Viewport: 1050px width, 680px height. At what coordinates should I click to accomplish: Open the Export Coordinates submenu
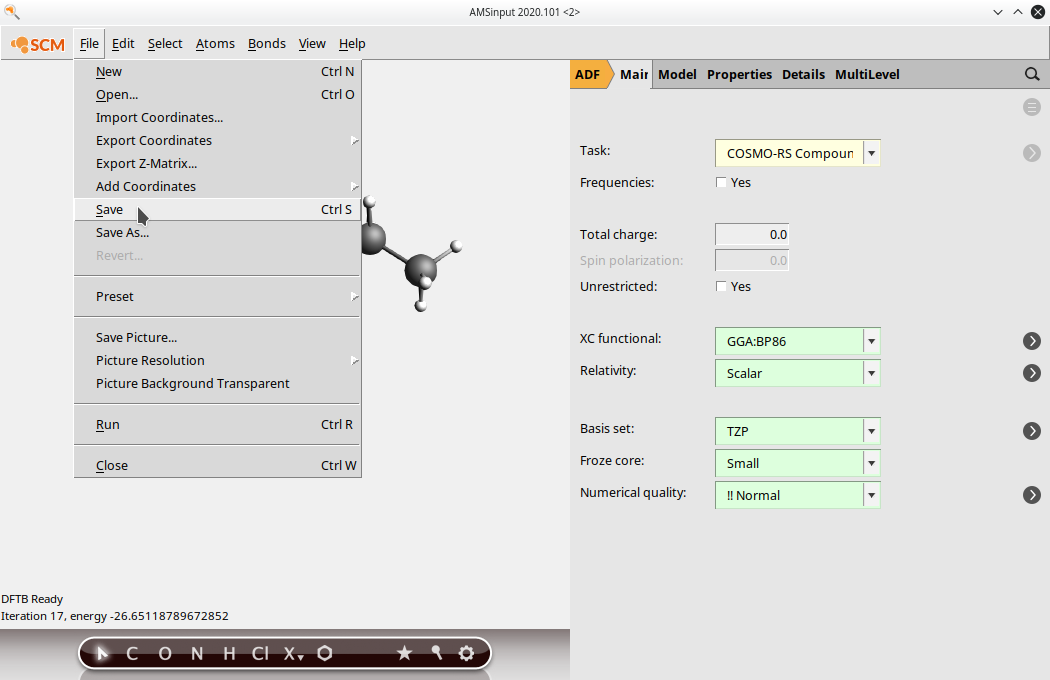coord(154,141)
